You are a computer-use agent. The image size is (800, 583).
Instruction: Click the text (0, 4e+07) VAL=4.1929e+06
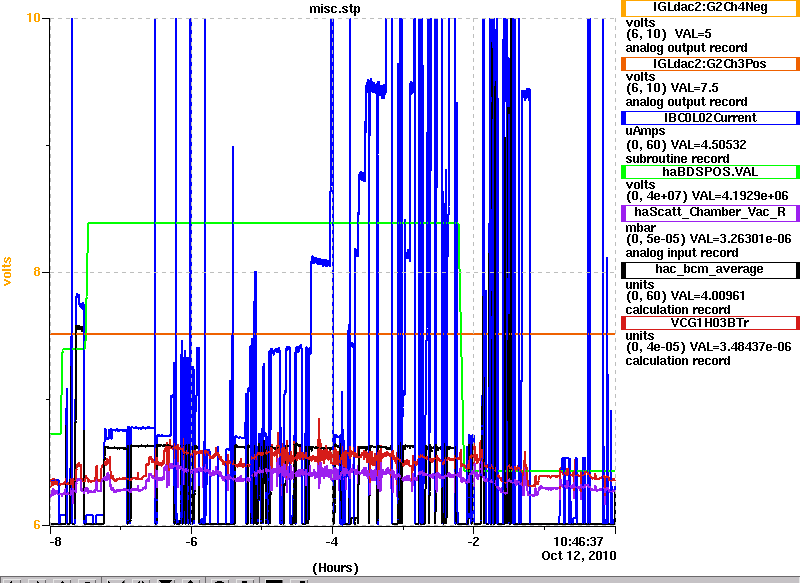tap(707, 196)
